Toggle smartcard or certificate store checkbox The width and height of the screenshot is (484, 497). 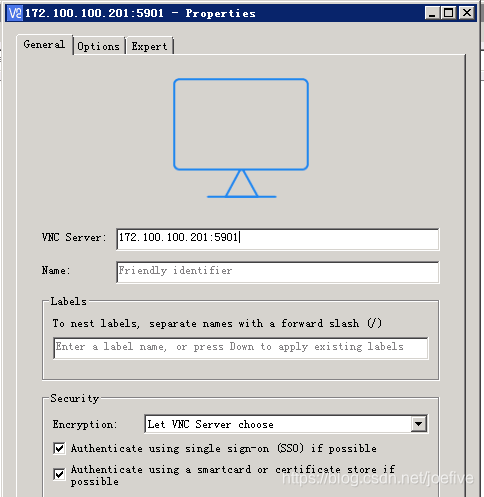[x=59, y=474]
